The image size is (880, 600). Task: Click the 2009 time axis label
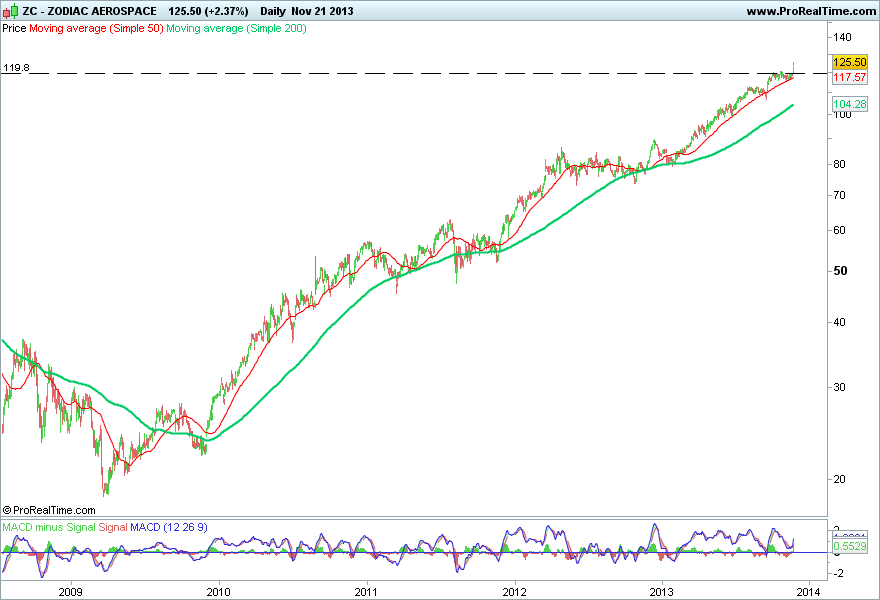pos(70,592)
